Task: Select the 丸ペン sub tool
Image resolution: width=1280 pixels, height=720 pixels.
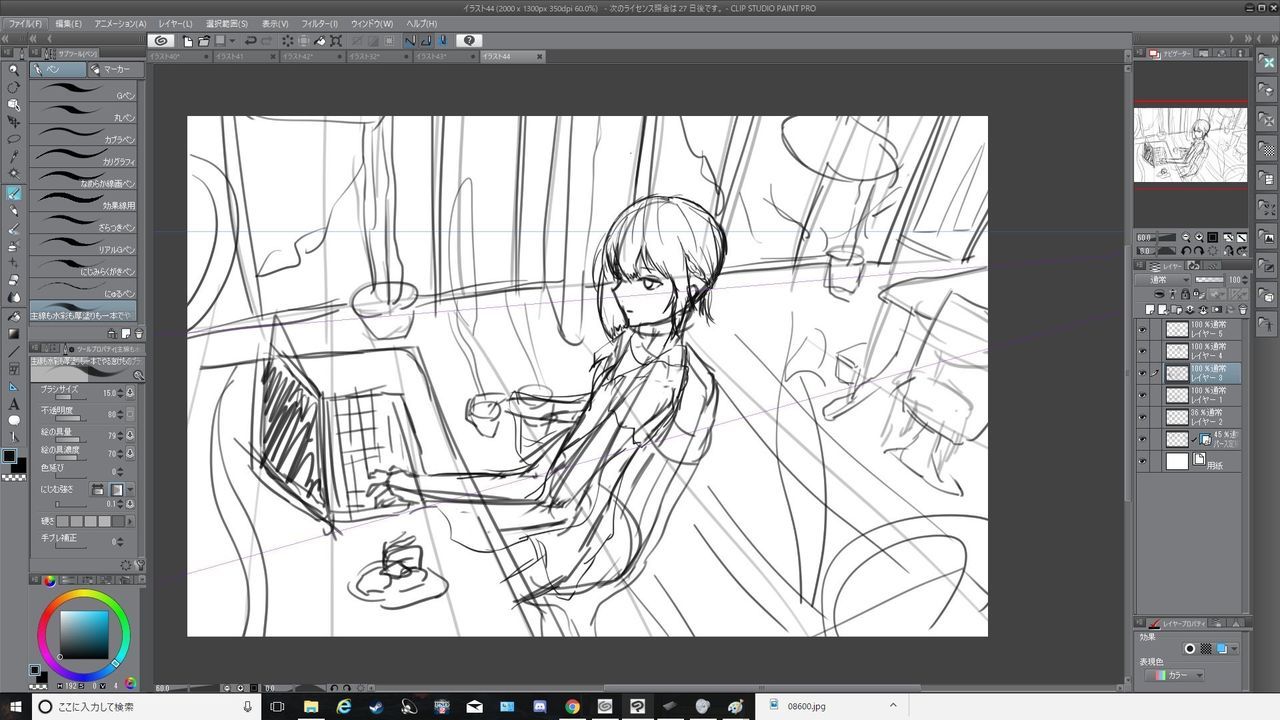Action: [83, 114]
